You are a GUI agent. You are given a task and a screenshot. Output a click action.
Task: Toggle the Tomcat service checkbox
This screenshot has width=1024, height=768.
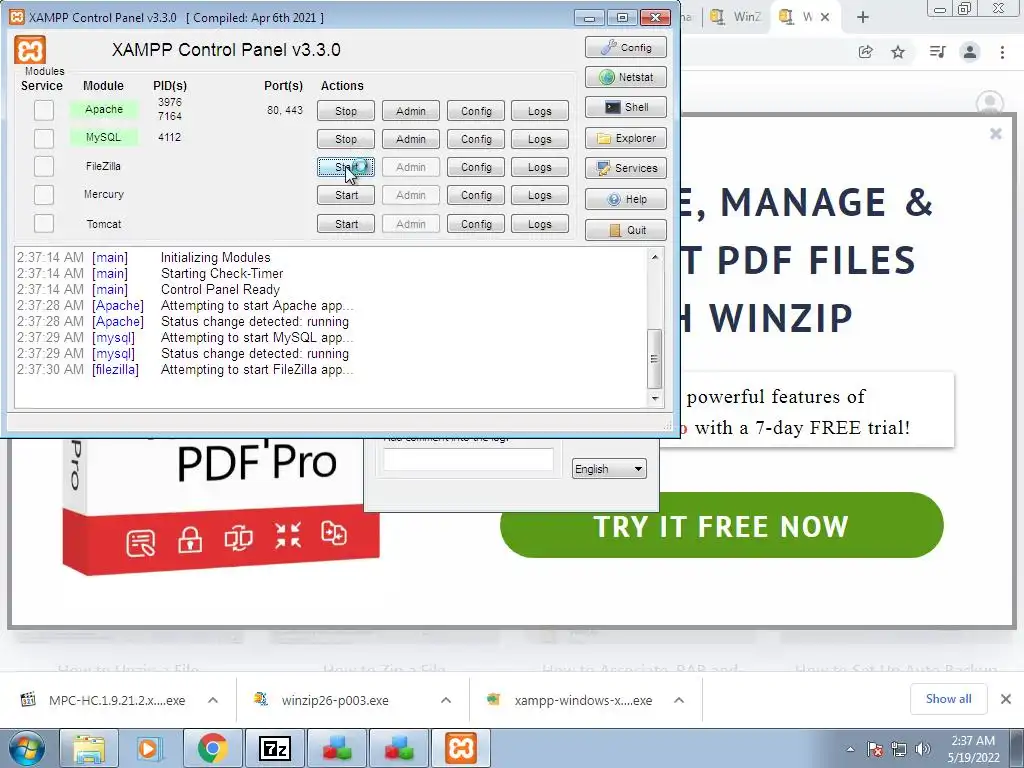pos(44,223)
